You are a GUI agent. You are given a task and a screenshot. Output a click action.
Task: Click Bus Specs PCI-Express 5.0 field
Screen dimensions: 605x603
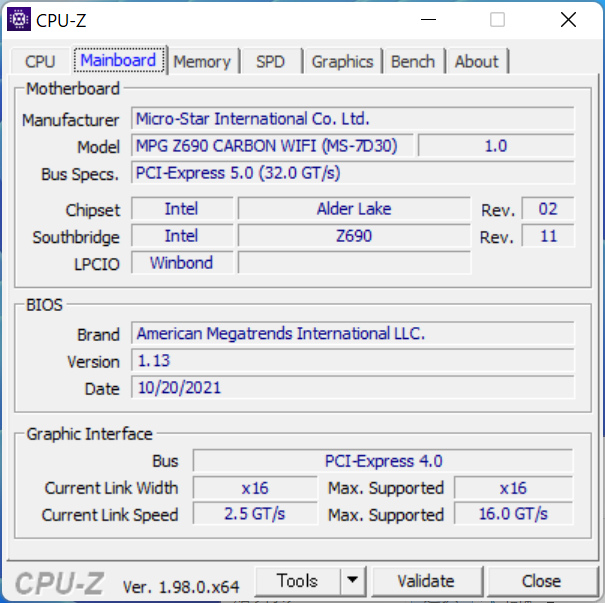(353, 173)
